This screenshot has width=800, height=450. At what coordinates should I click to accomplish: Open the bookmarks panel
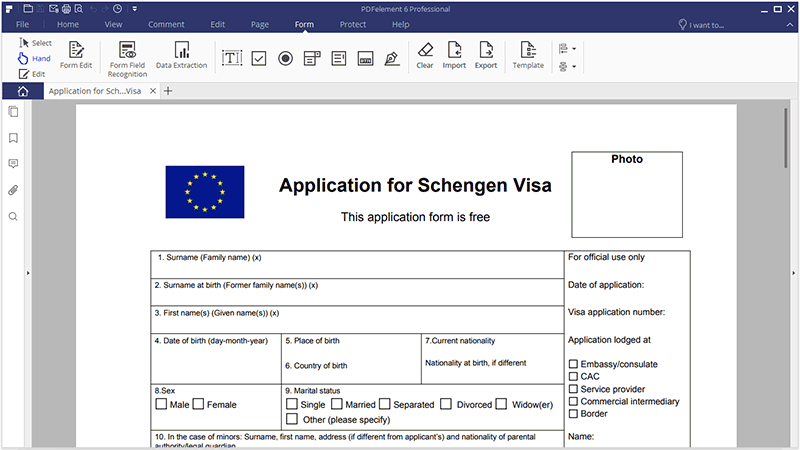pyautogui.click(x=13, y=138)
